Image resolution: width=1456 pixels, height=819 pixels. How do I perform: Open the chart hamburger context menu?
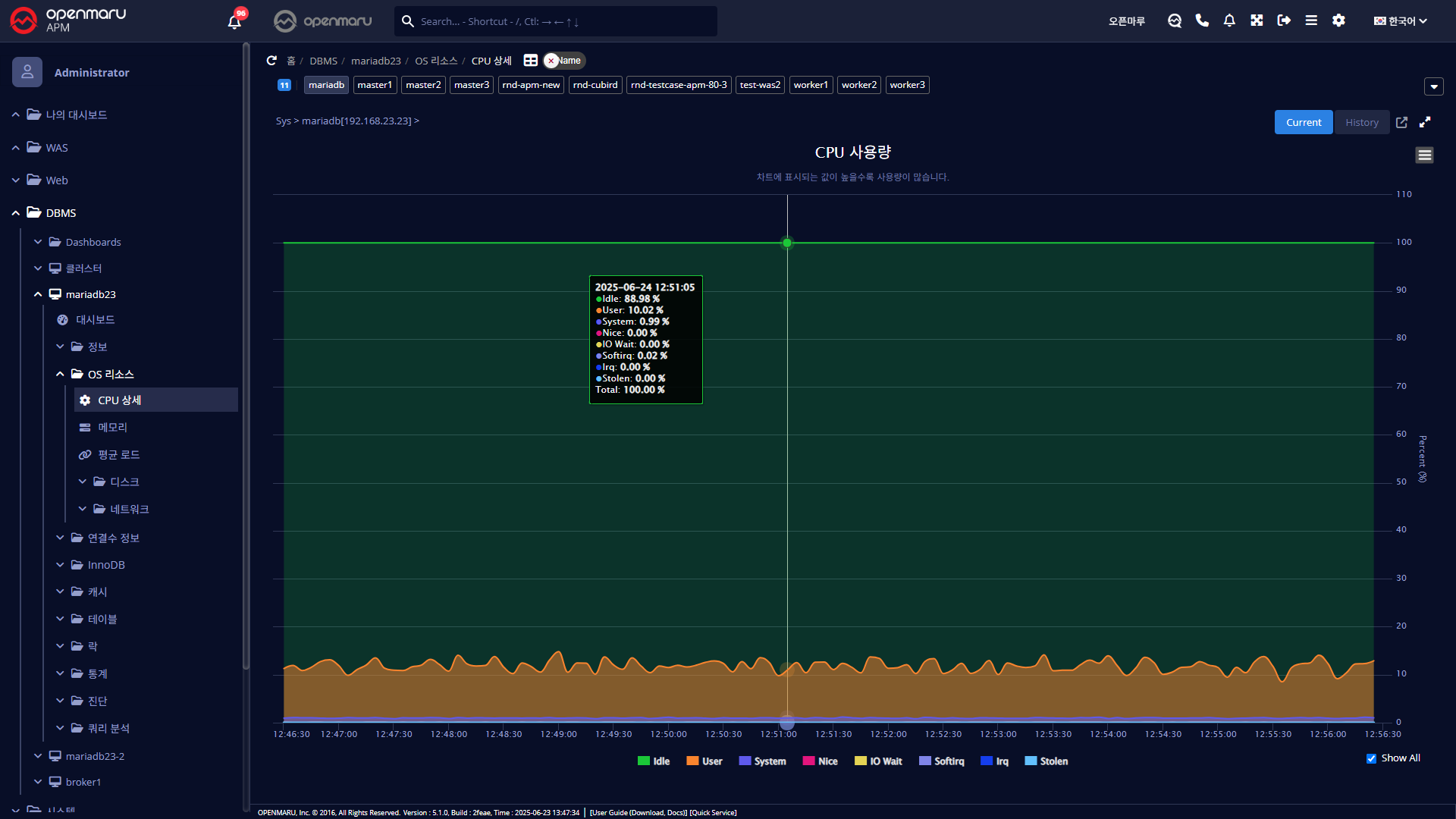pos(1424,155)
